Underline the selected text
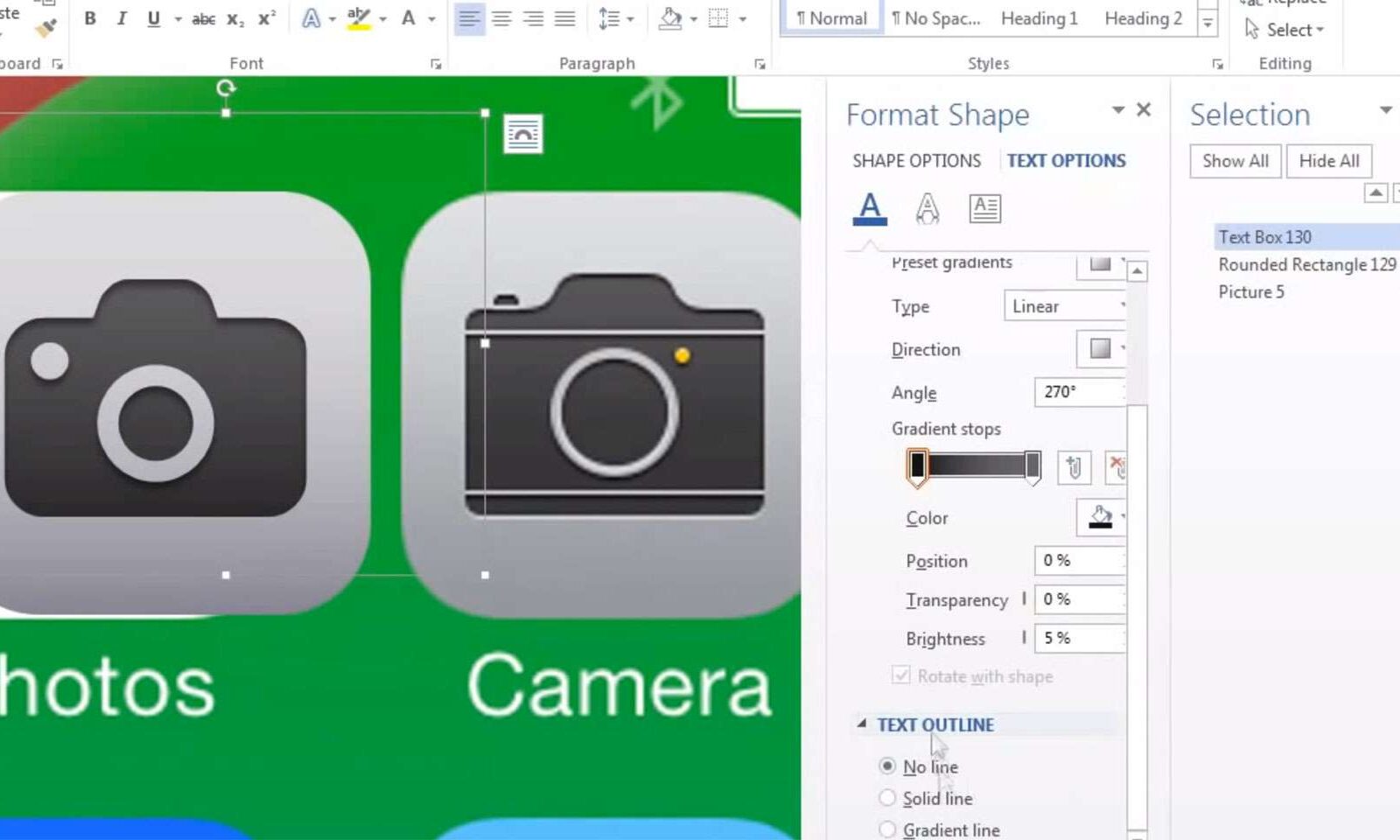The width and height of the screenshot is (1400, 840). pos(154,18)
